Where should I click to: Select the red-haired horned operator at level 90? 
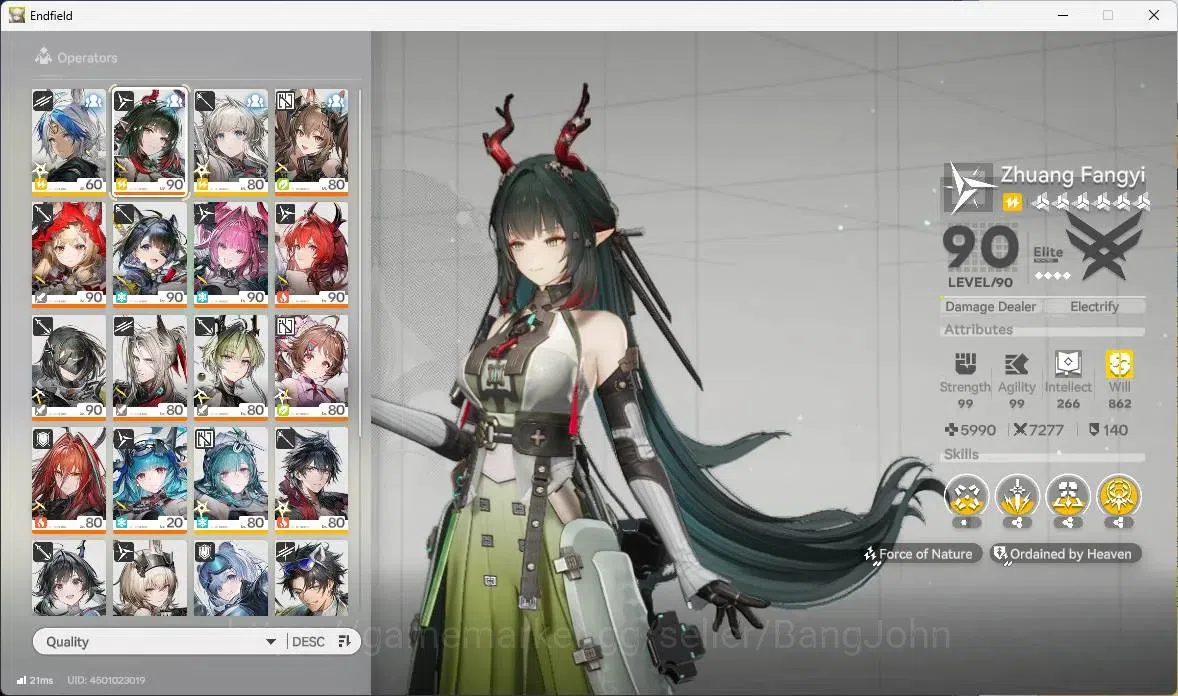pyautogui.click(x=312, y=254)
